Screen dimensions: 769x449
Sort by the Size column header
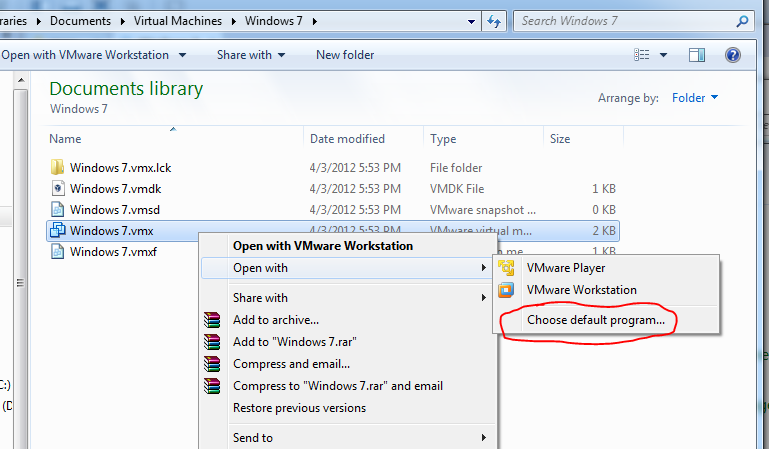click(583, 139)
